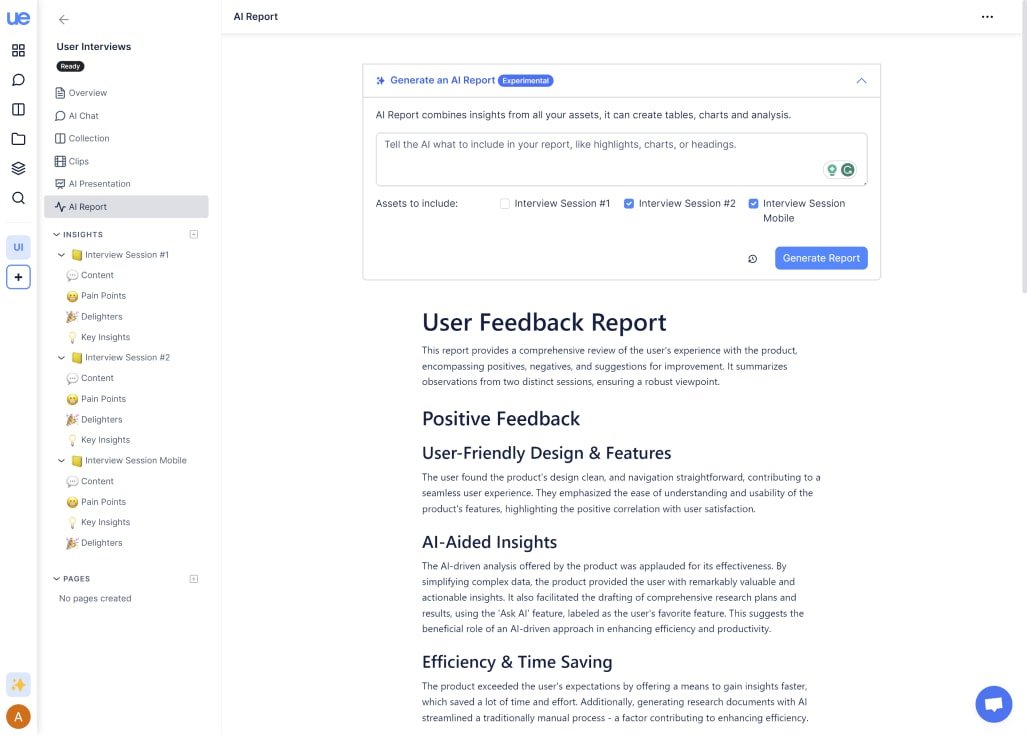Click the back arrow above User Interviews

[x=64, y=19]
